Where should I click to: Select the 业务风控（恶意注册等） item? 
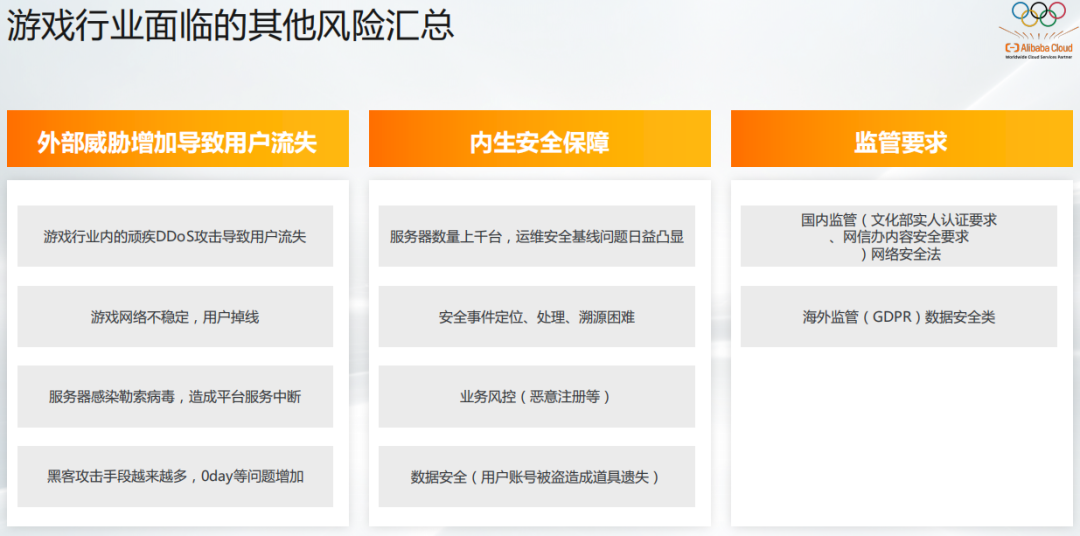coord(537,397)
